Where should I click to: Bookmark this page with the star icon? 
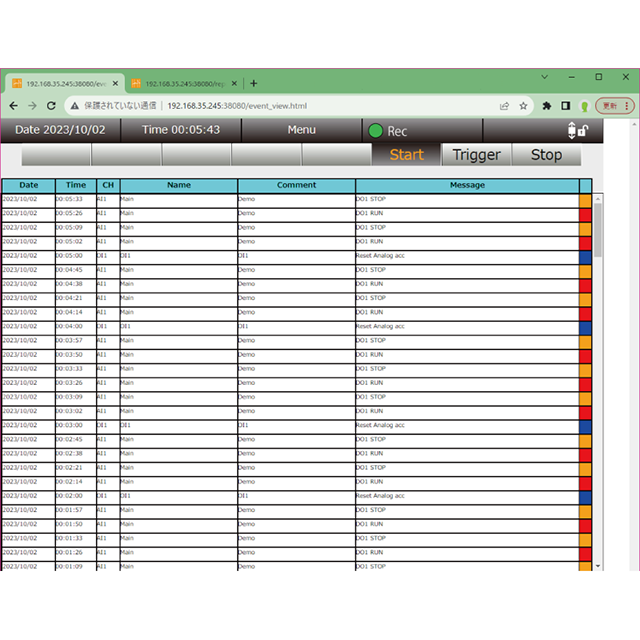523,105
